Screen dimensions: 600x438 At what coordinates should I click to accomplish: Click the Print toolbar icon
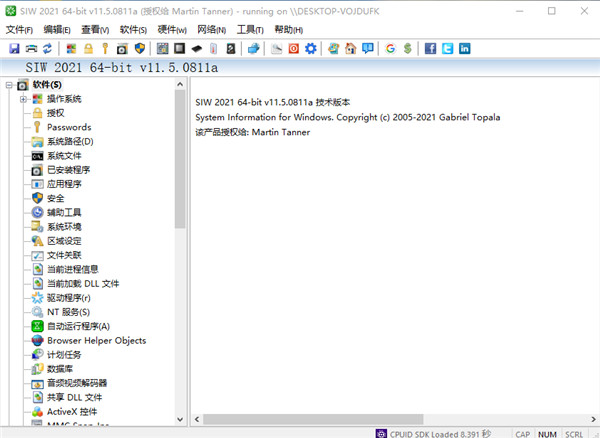(x=30, y=48)
